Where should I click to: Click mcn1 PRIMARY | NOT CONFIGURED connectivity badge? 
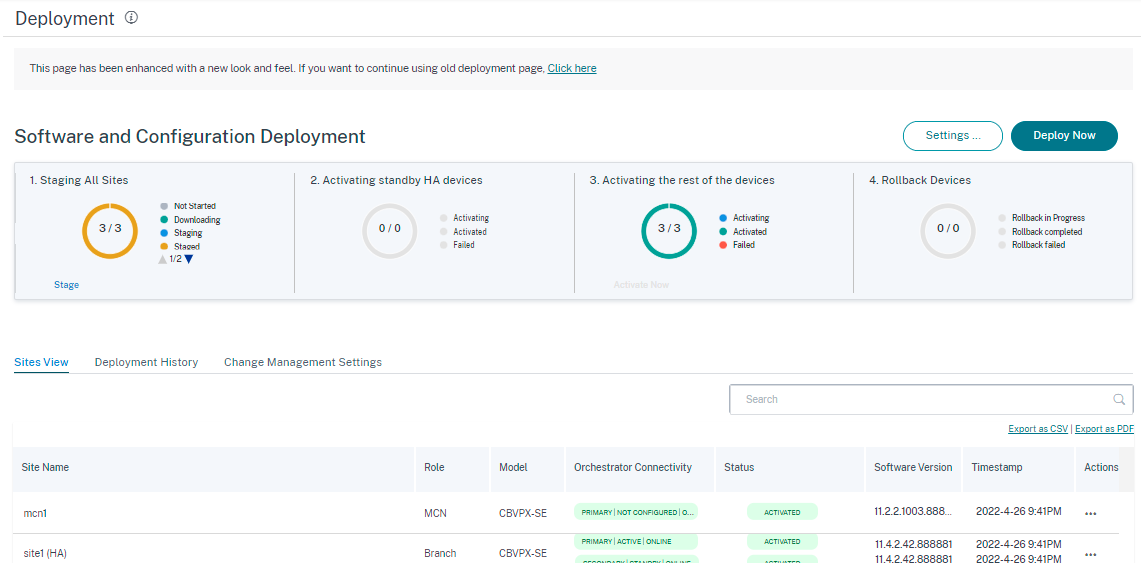pos(635,512)
